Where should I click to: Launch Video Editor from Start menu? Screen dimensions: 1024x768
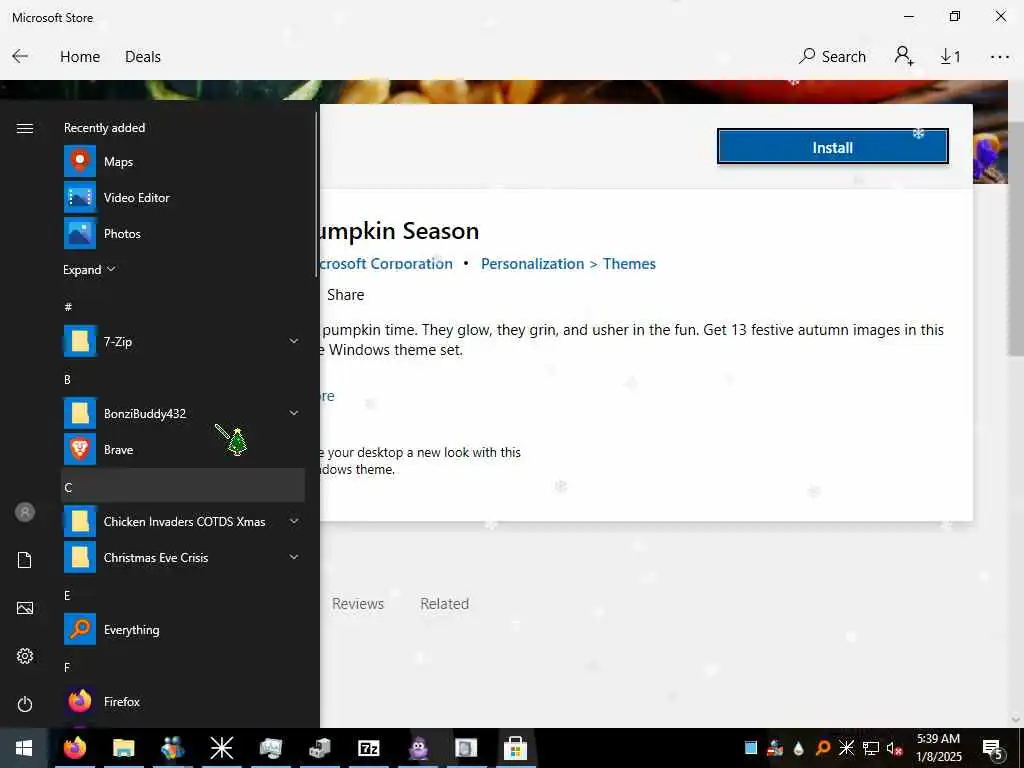point(183,197)
